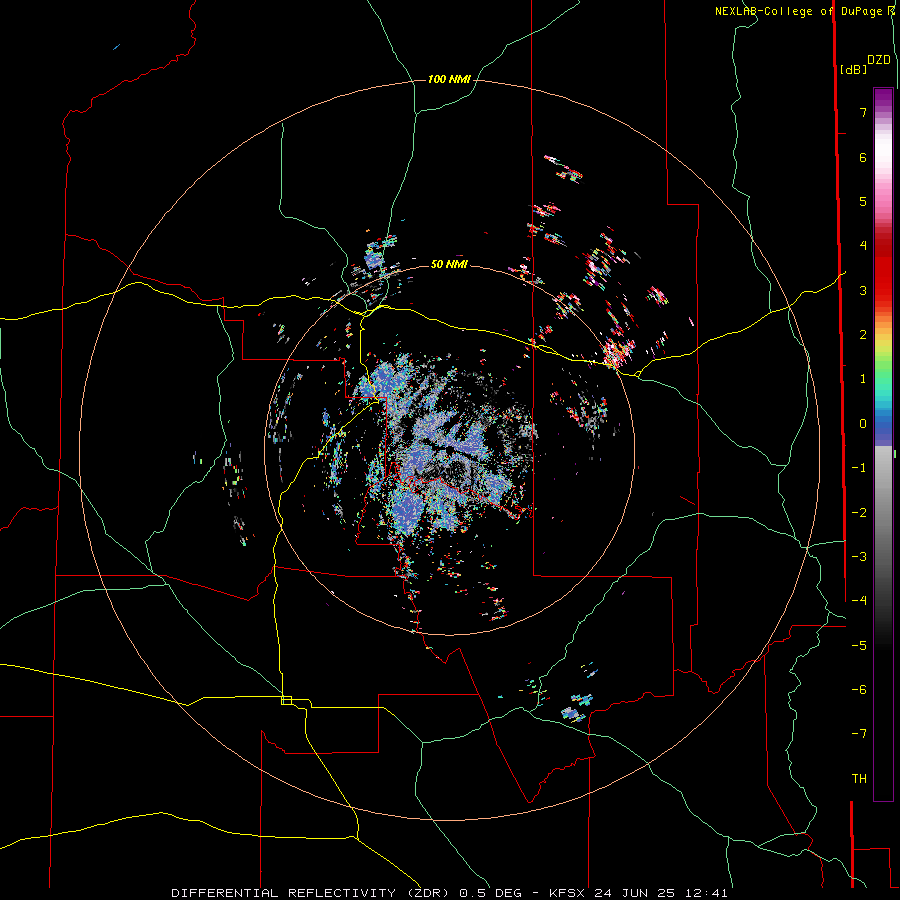Click the -4 value on the color scale

click(x=859, y=601)
